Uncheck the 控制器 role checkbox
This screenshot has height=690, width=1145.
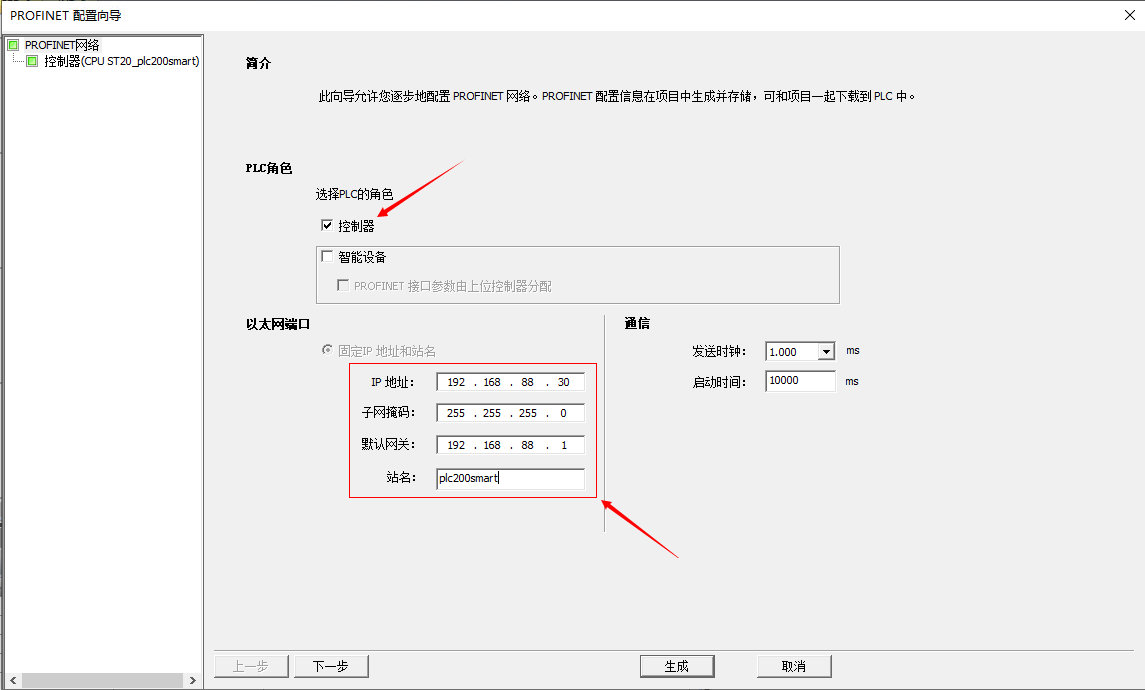326,224
